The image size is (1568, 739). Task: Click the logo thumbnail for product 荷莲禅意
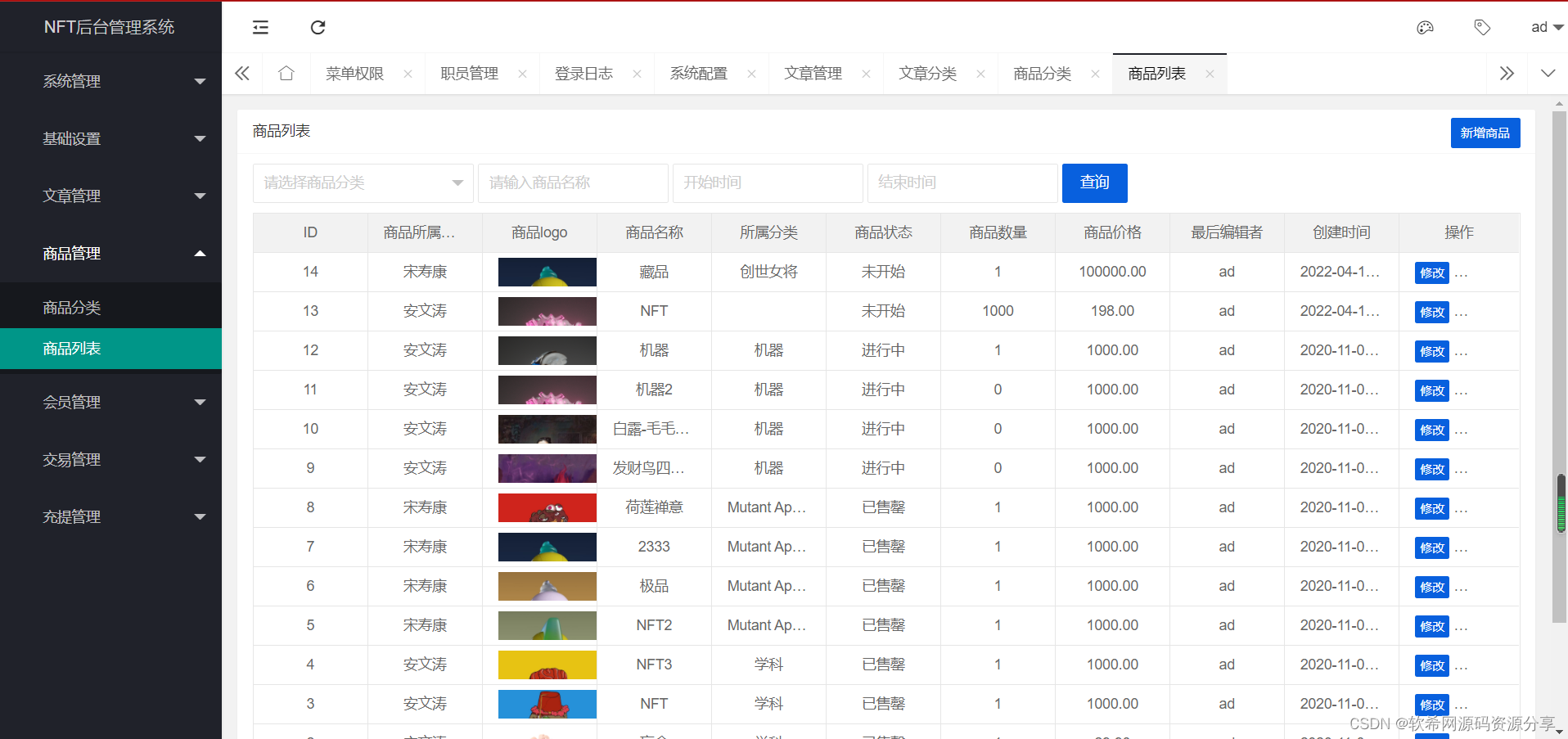pyautogui.click(x=547, y=507)
